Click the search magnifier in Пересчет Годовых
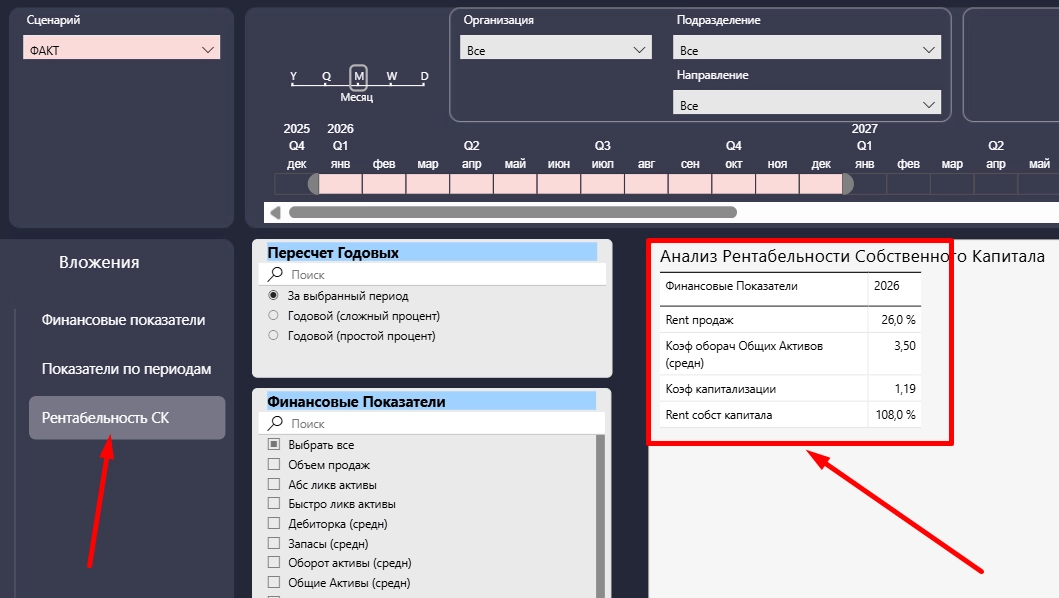The height and width of the screenshot is (598, 1059). [x=275, y=274]
